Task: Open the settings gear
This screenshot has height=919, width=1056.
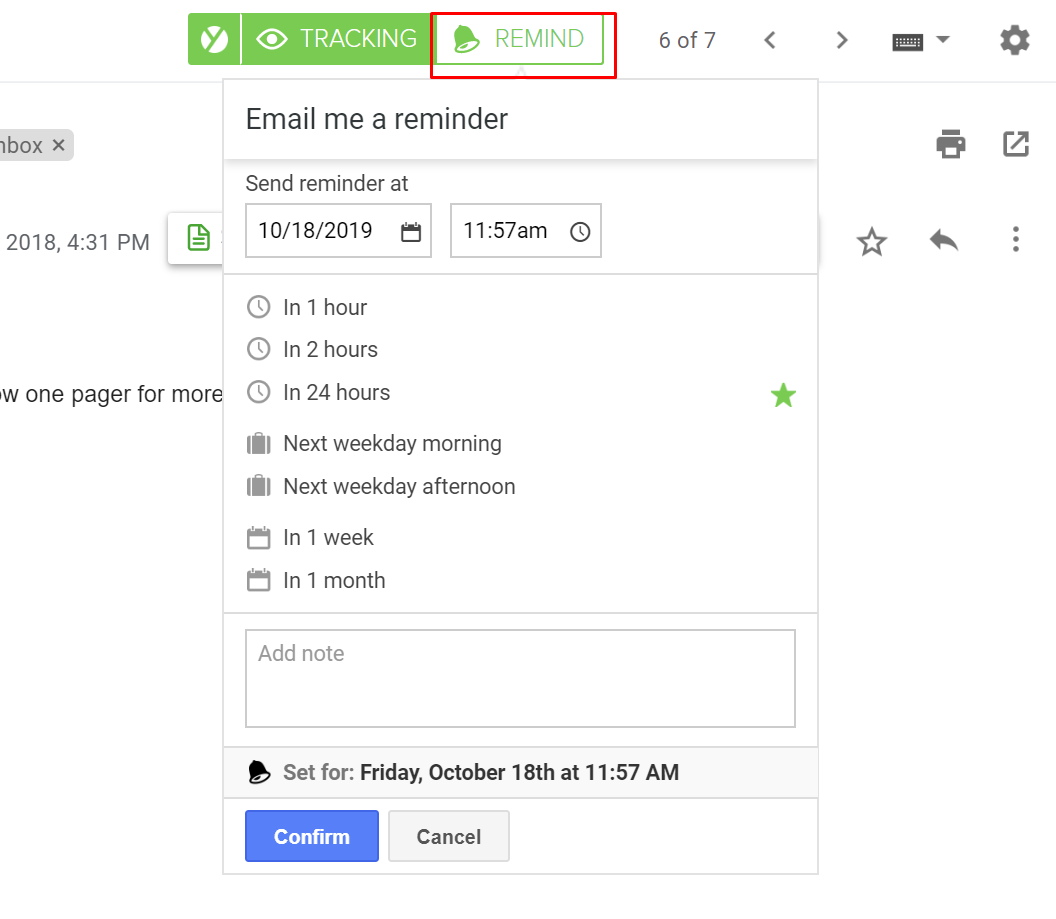Action: coord(1014,40)
